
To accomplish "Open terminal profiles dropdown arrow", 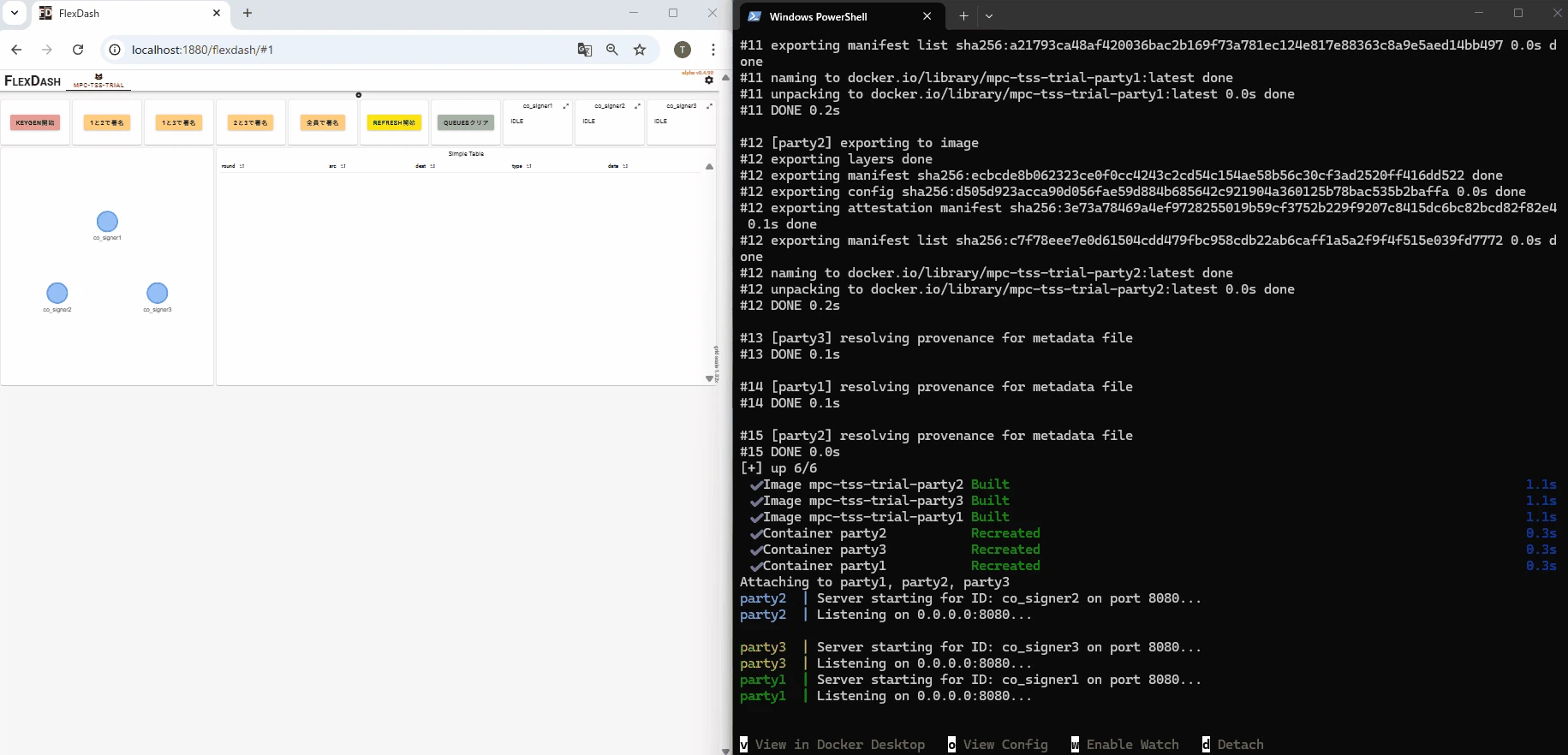I will click(x=989, y=16).
